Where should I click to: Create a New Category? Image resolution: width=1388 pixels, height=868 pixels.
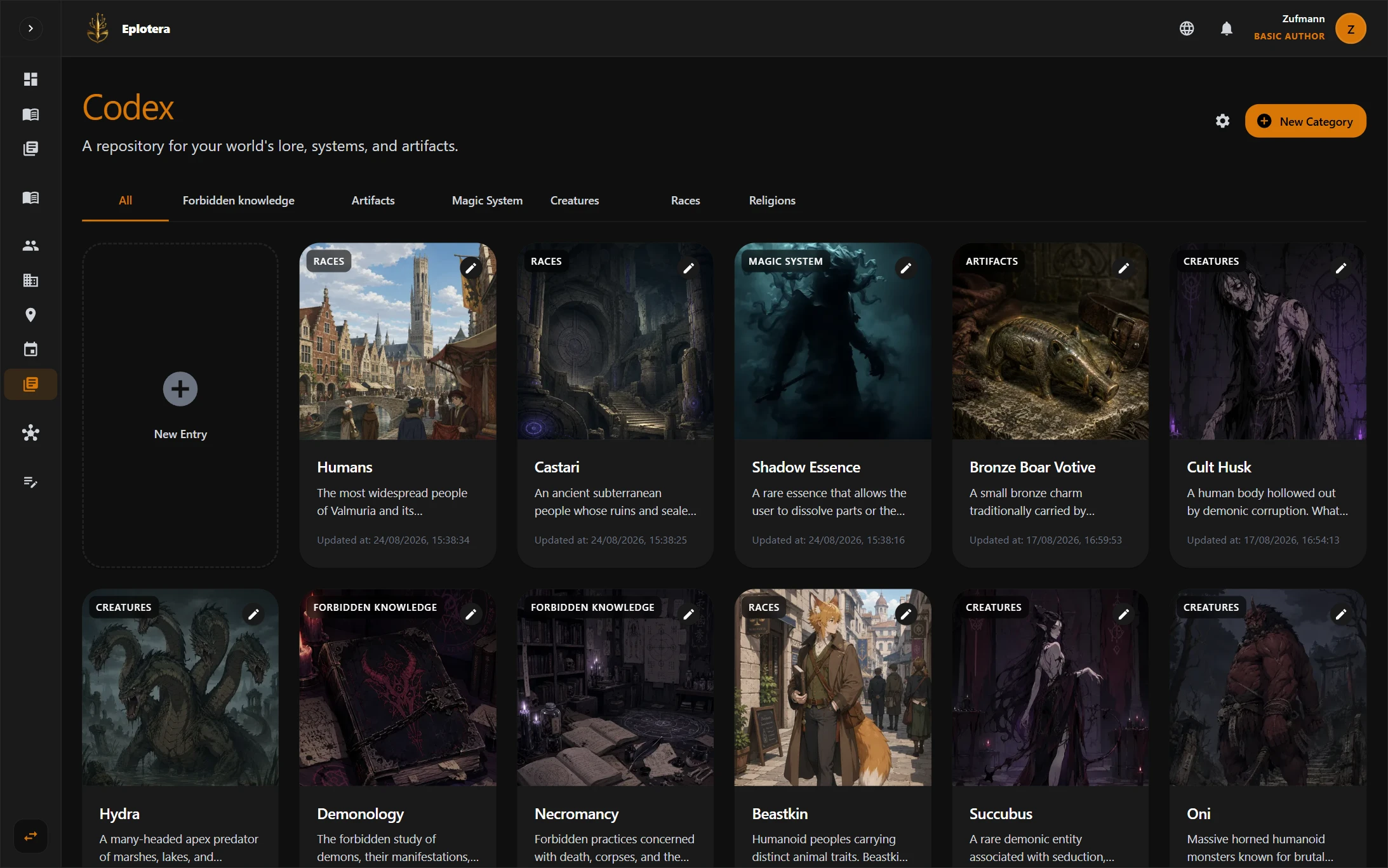tap(1305, 121)
